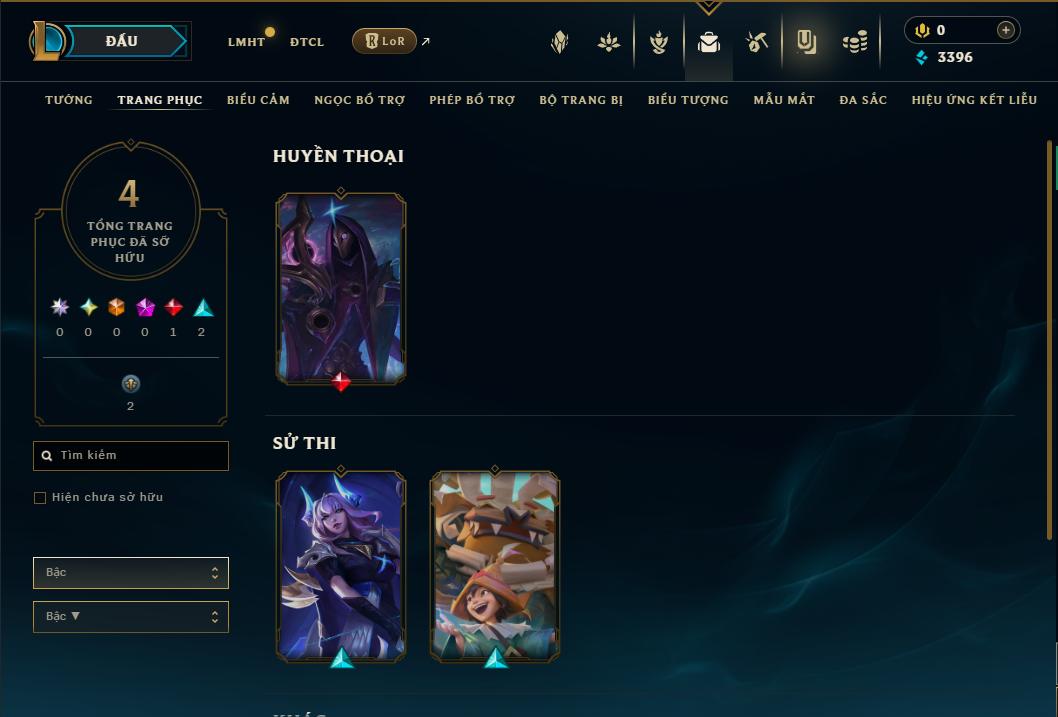Enable the 'Hiện chưa sở hữu' checkbox

pos(40,498)
